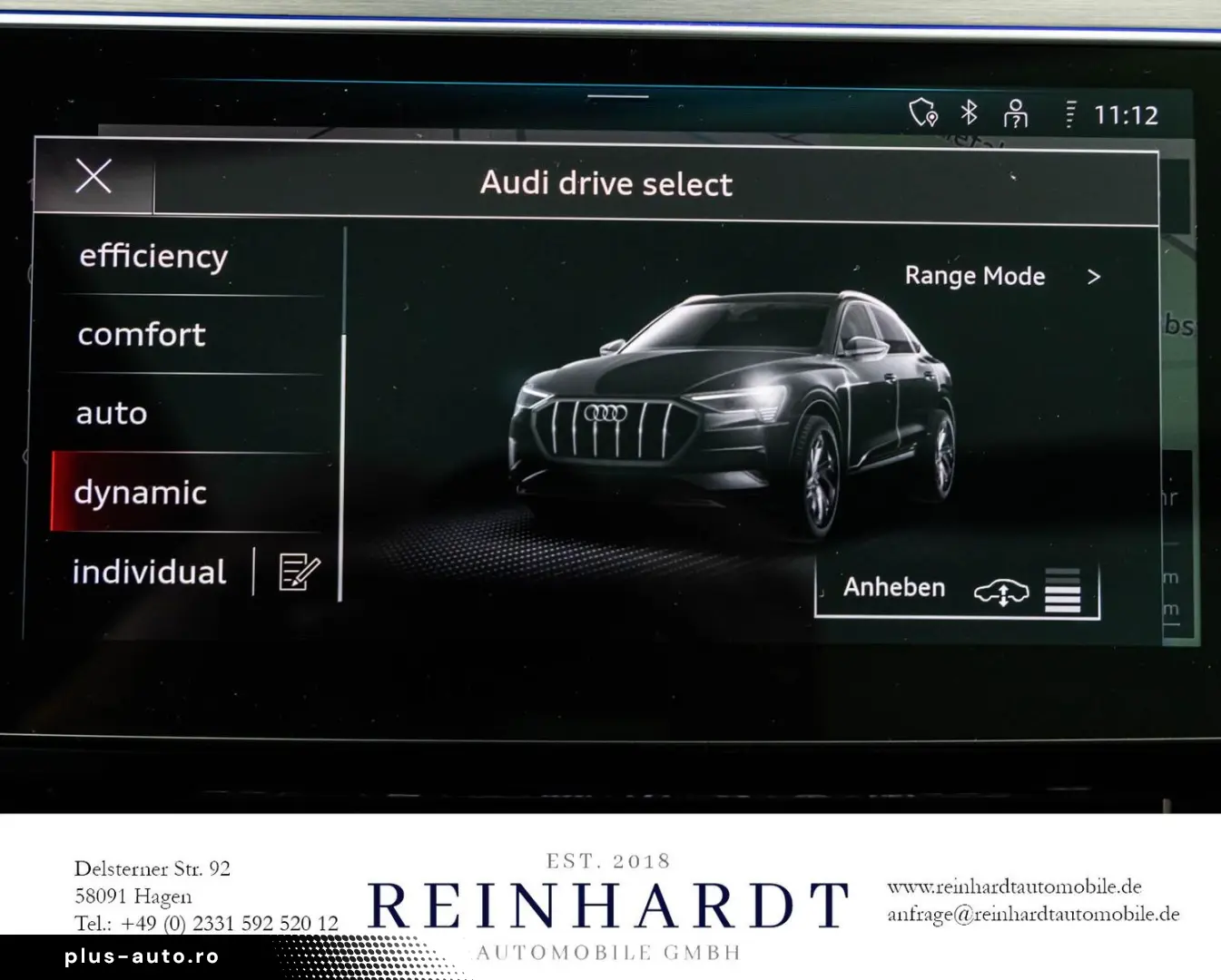Tap the location privacy shield icon
This screenshot has height=980, width=1221.
click(923, 113)
